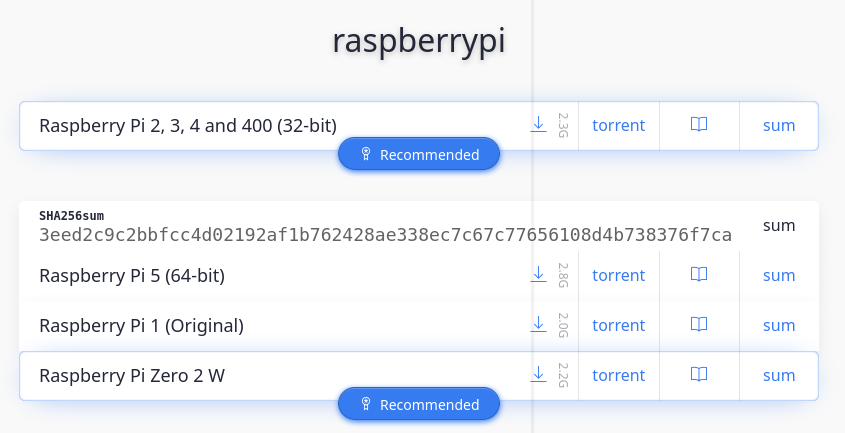The image size is (845, 433).
Task: Open documentation book icon for Raspberry Pi Zero 2 W
Action: click(x=699, y=374)
